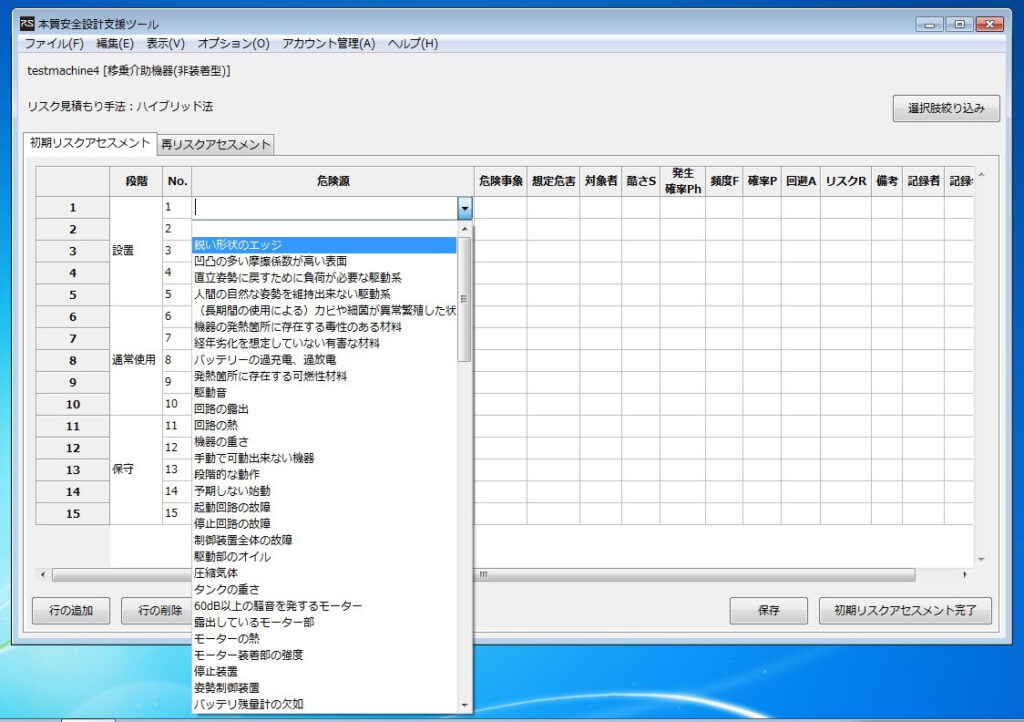The height and width of the screenshot is (722, 1024).
Task: Select 起動回路の故障 option
Action: pos(324,507)
